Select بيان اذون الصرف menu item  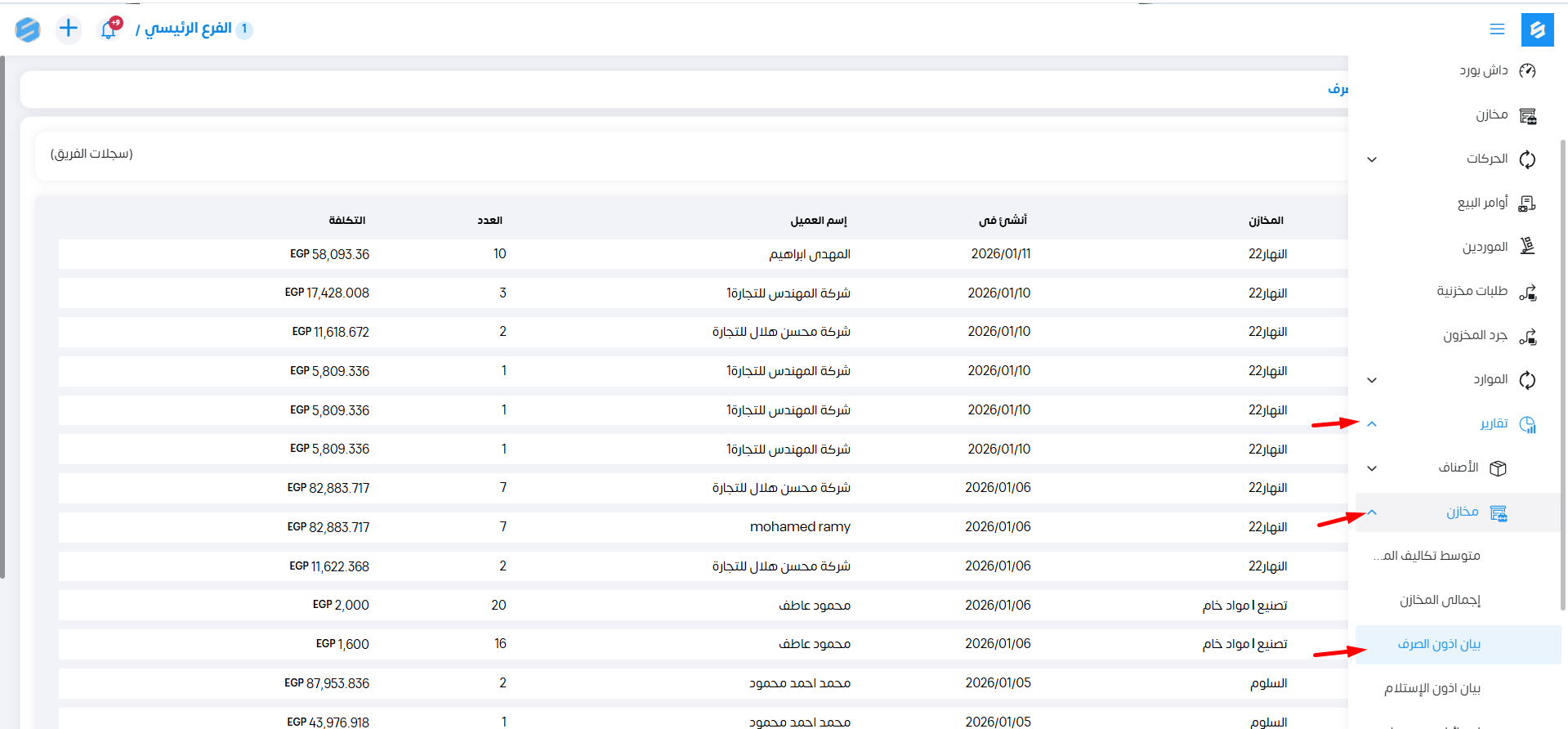point(1439,644)
